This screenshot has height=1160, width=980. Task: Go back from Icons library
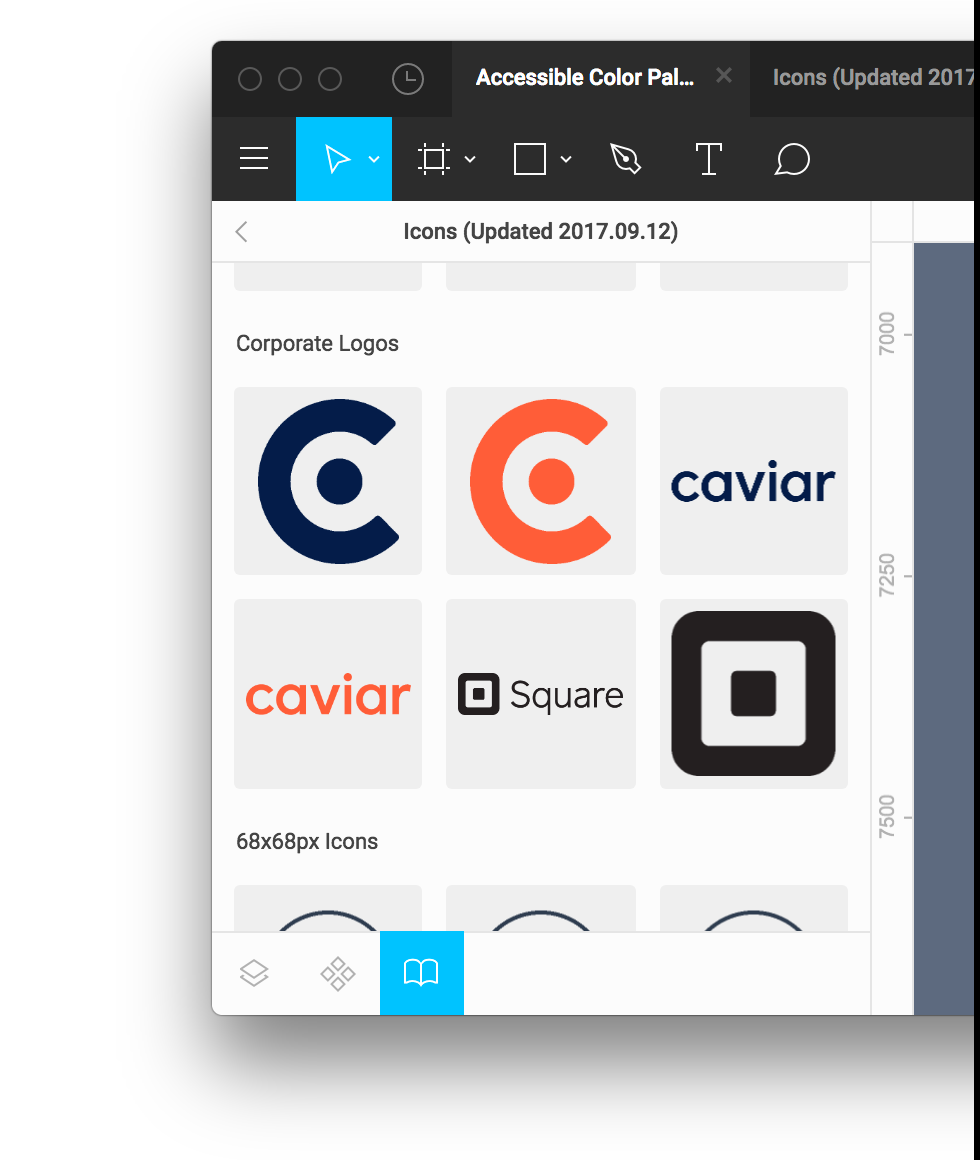(x=241, y=232)
